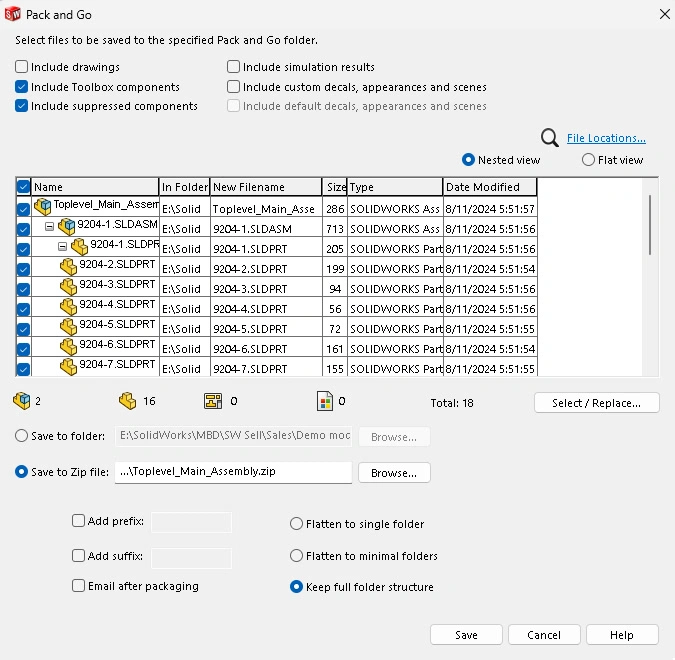This screenshot has width=675, height=660.
Task: Click the 9204-4.SLDPRT name in the tree
Action: (117, 304)
